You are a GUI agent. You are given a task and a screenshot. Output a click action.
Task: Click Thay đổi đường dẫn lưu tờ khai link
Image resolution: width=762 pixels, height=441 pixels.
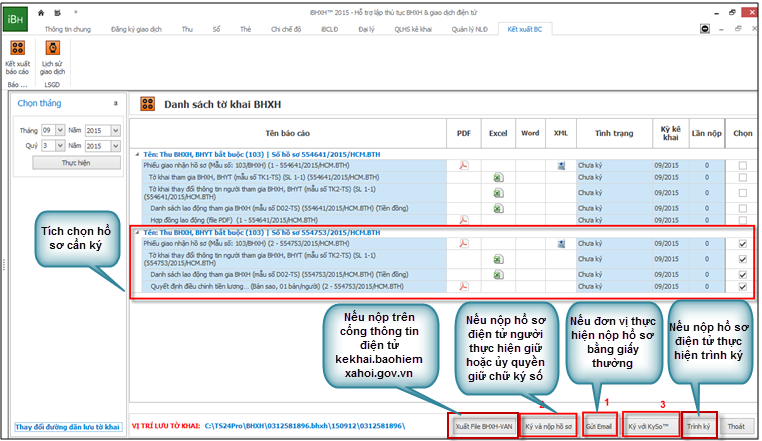pyautogui.click(x=68, y=426)
